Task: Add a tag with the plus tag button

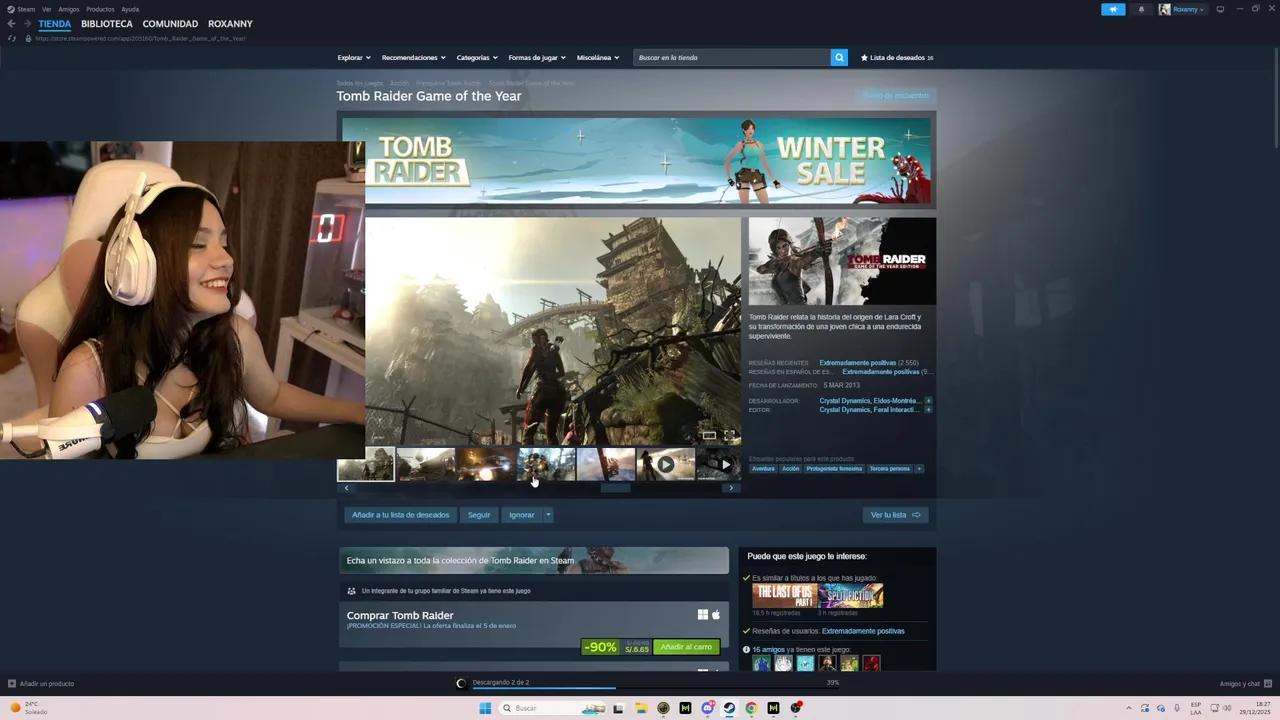Action: point(919,468)
